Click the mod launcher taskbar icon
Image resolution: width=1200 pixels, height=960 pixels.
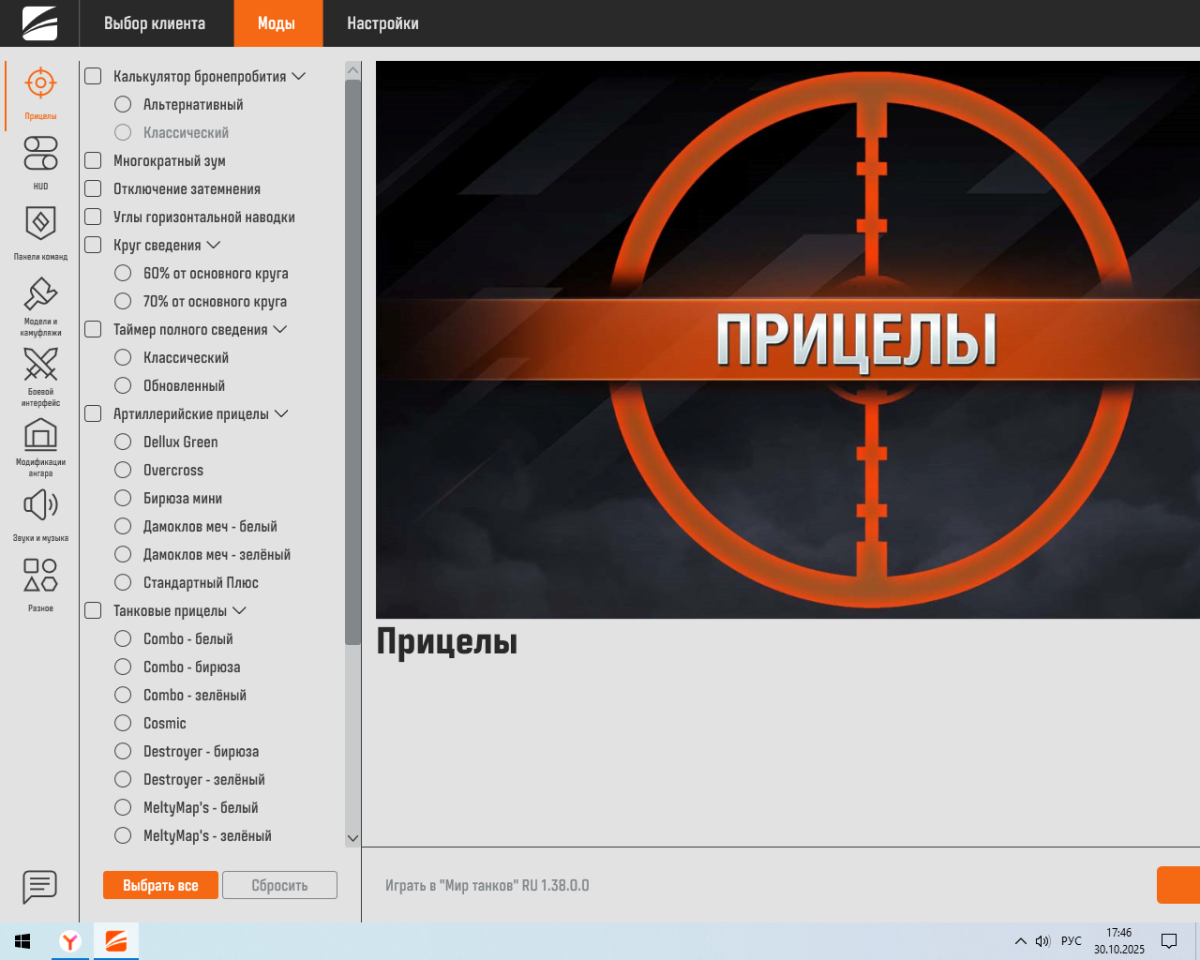click(116, 941)
